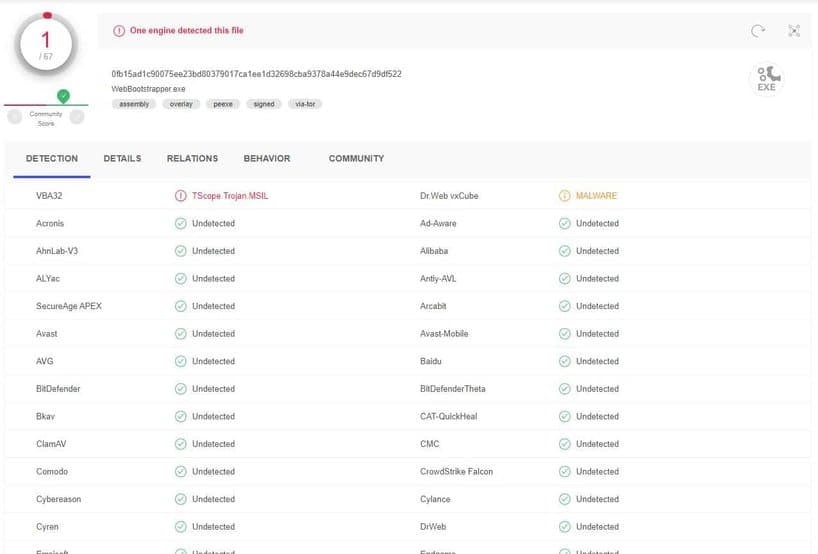
Task: Click the file hash string
Action: coord(257,74)
